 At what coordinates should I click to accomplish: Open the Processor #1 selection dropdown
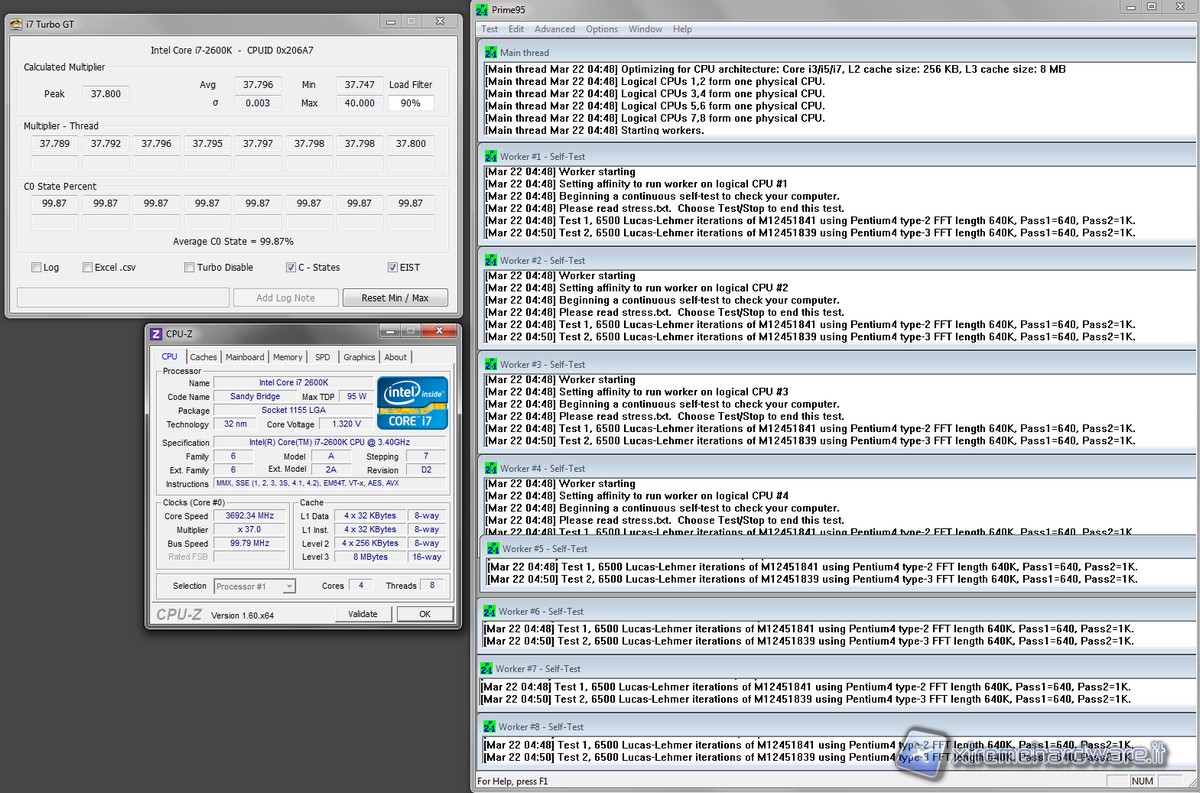tap(254, 586)
